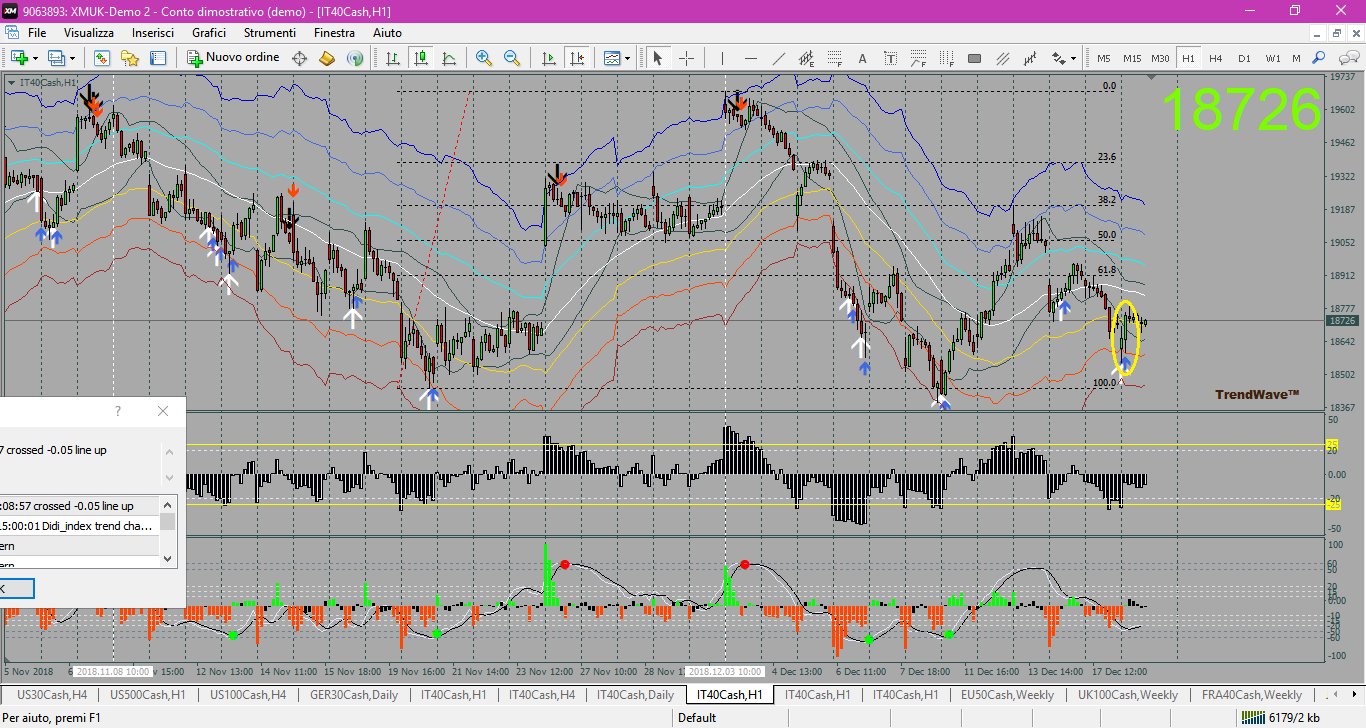Image resolution: width=1366 pixels, height=728 pixels.
Task: Open the Finestra menu
Action: click(334, 33)
